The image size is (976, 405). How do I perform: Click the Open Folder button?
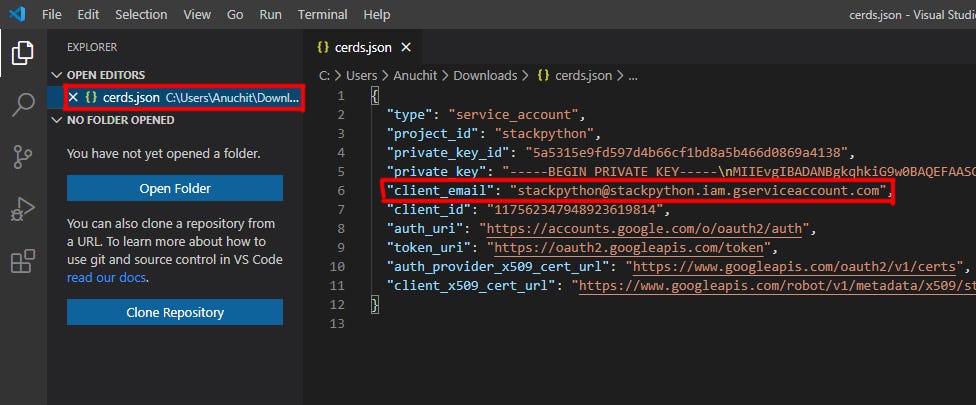pos(175,189)
